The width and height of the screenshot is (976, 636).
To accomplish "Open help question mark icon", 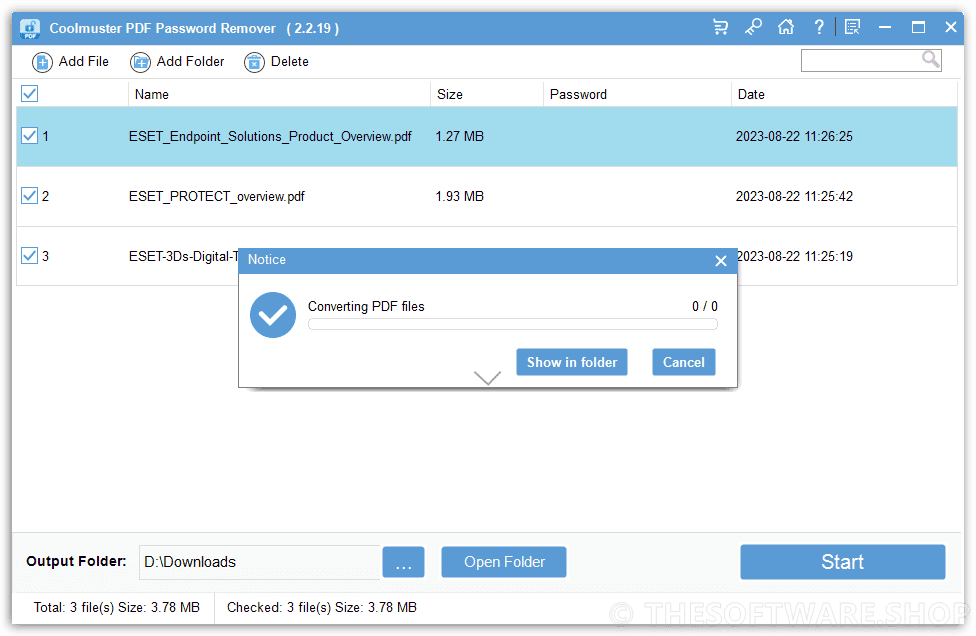I will tap(819, 27).
